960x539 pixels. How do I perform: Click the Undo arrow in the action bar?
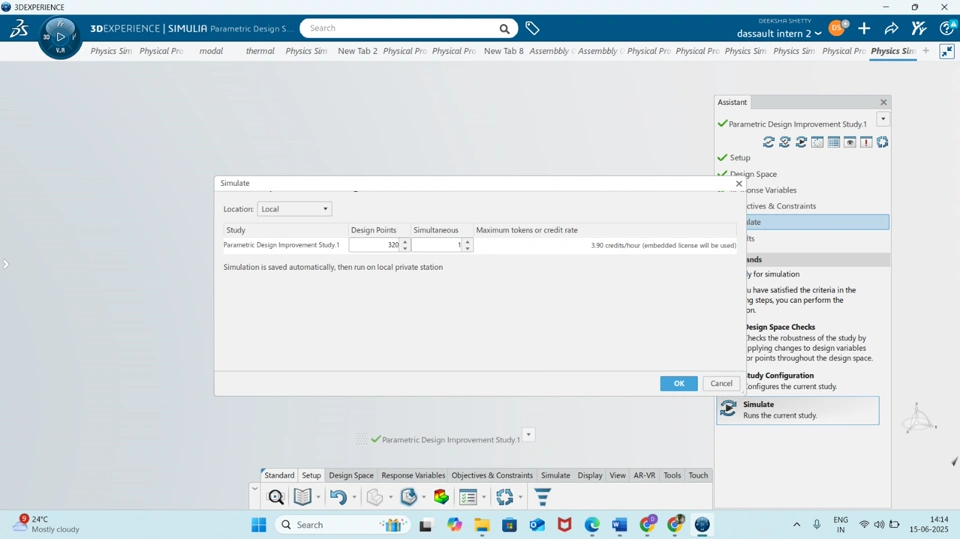[338, 497]
